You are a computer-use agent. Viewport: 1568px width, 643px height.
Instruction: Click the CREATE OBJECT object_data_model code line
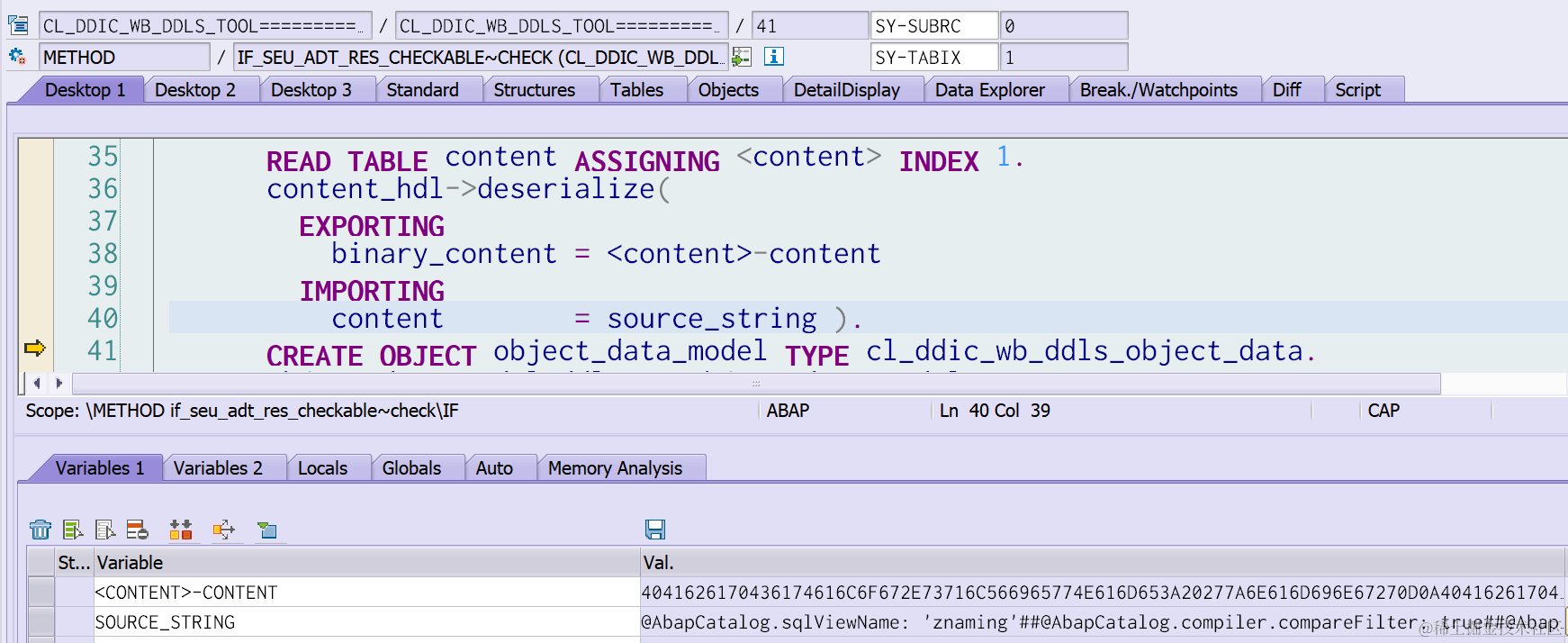791,352
